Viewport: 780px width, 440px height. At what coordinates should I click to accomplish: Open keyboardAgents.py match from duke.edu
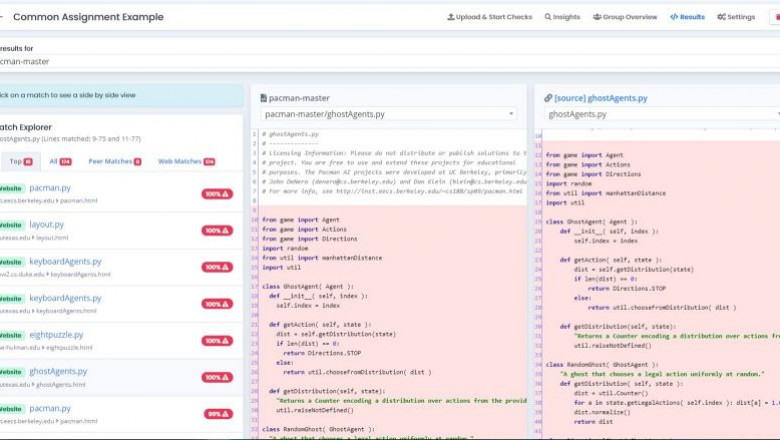(x=65, y=262)
